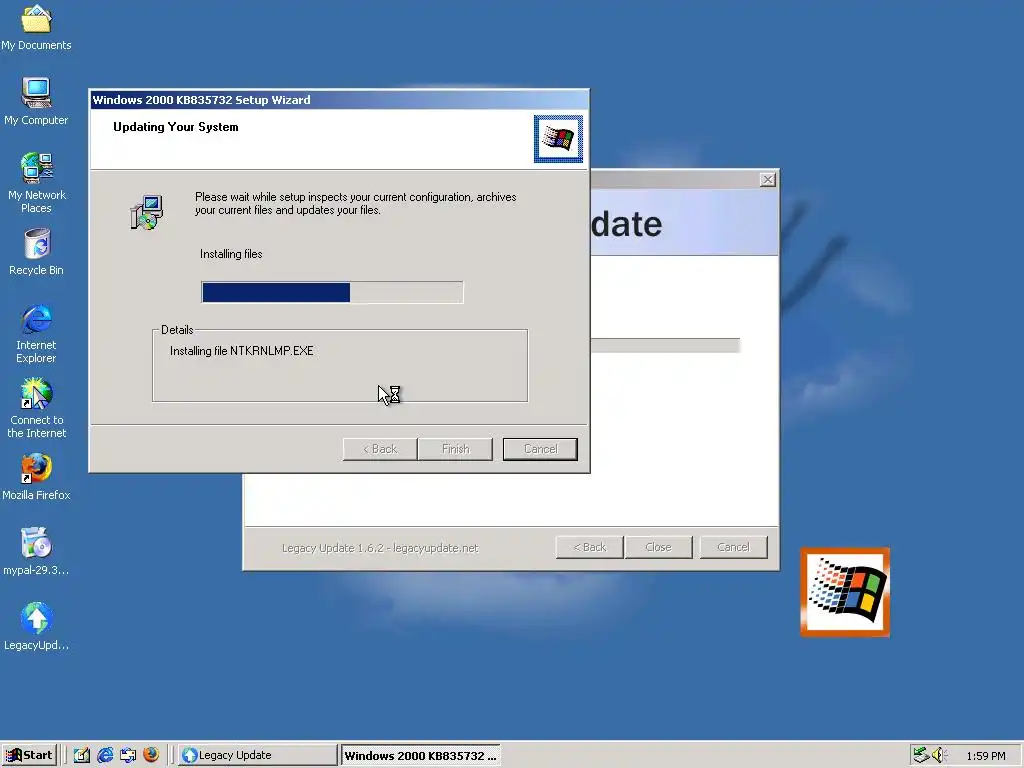Close the Legacy Update window with the X
This screenshot has width=1024, height=768.
point(768,180)
